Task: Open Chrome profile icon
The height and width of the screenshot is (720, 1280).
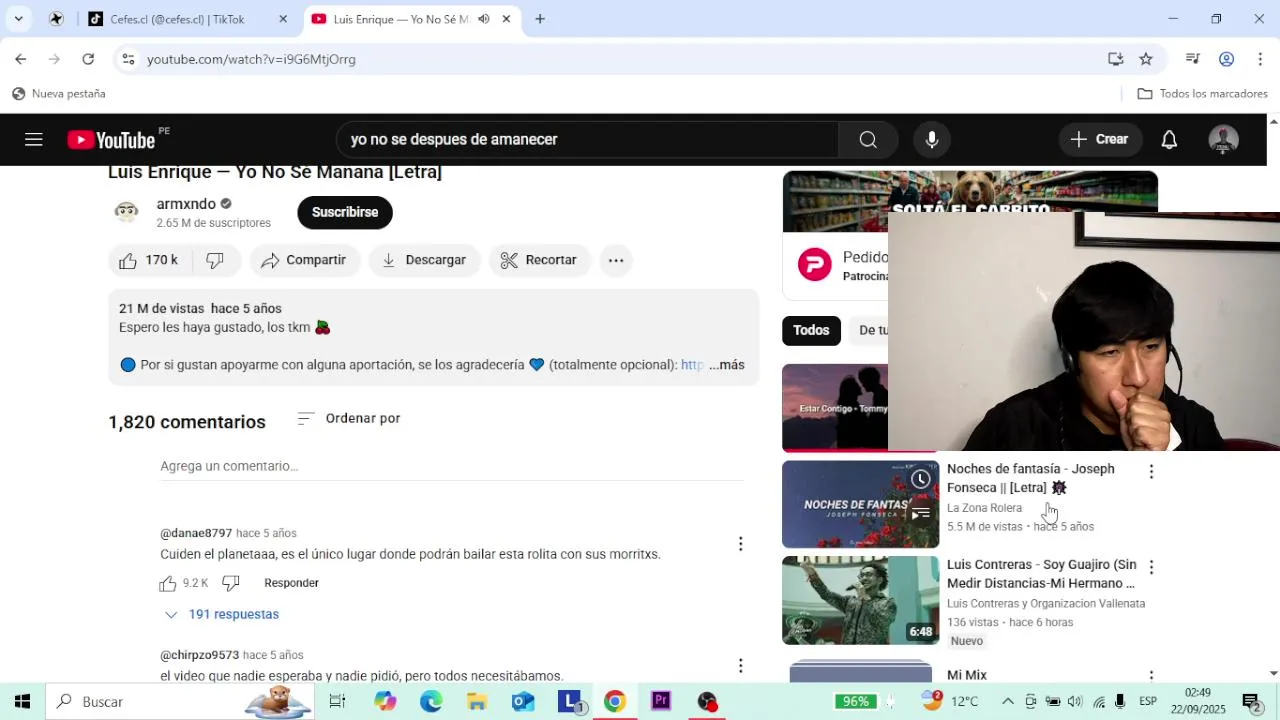Action: 1226,59
